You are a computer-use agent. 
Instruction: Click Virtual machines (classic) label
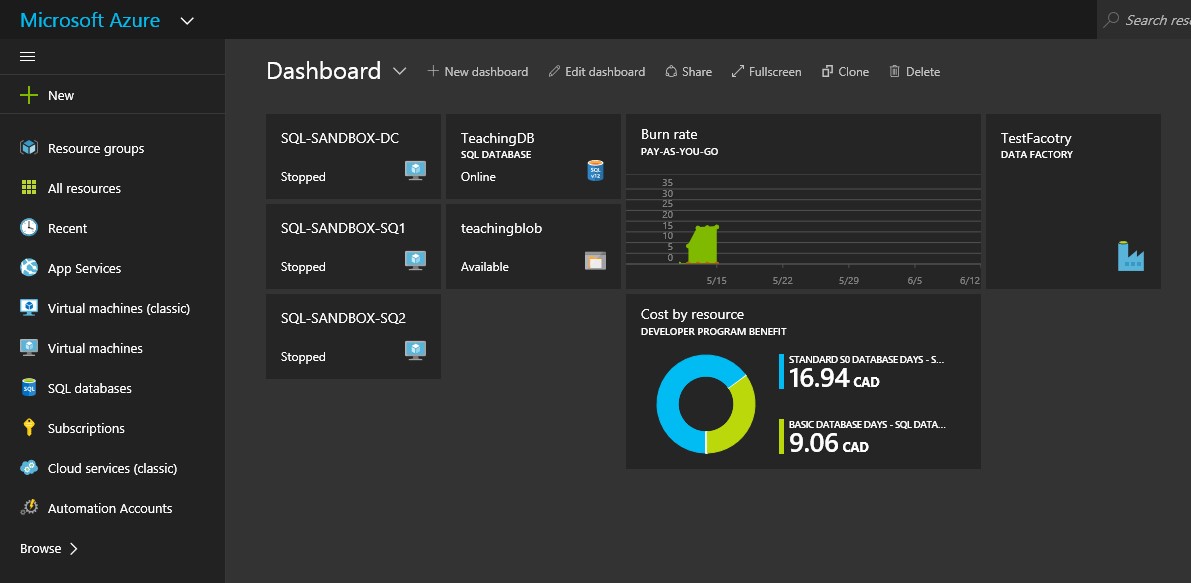(x=118, y=308)
